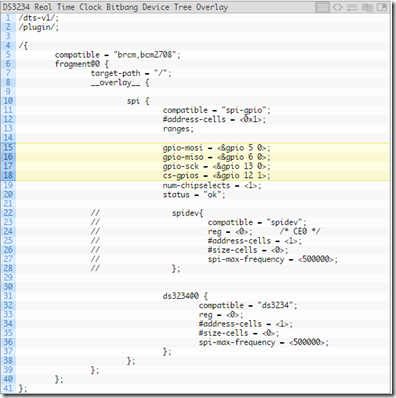Click the title 'DS3234 Real Time Clock Bitbang Device Tree Overlay'
The height and width of the screenshot is (398, 396).
pyautogui.click(x=115, y=7)
